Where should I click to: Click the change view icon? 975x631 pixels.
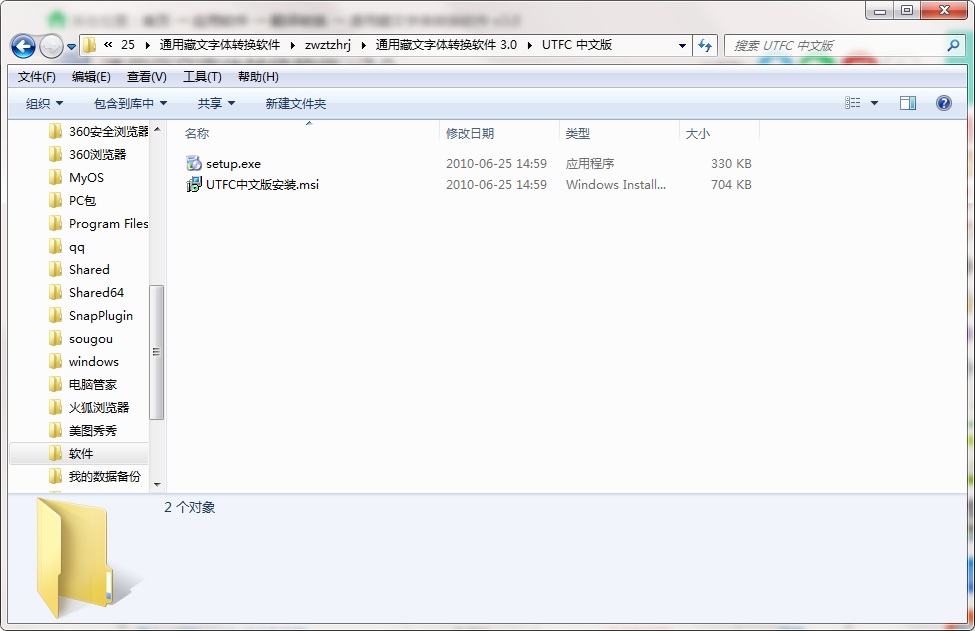pos(853,103)
